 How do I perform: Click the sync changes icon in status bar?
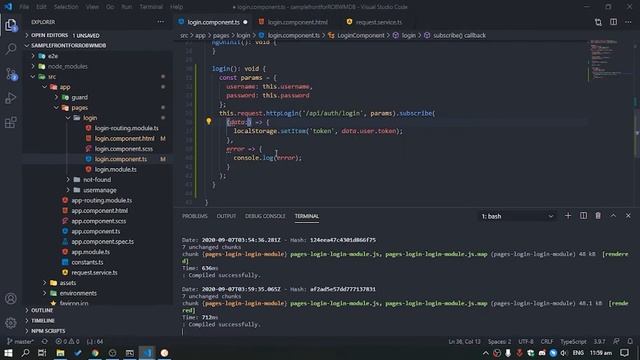(x=44, y=341)
